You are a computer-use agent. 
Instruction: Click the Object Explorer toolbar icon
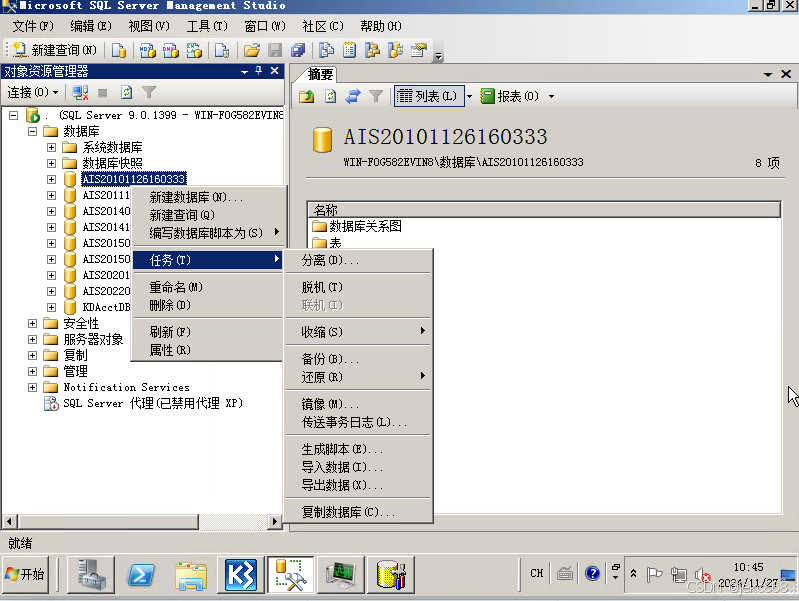372,50
